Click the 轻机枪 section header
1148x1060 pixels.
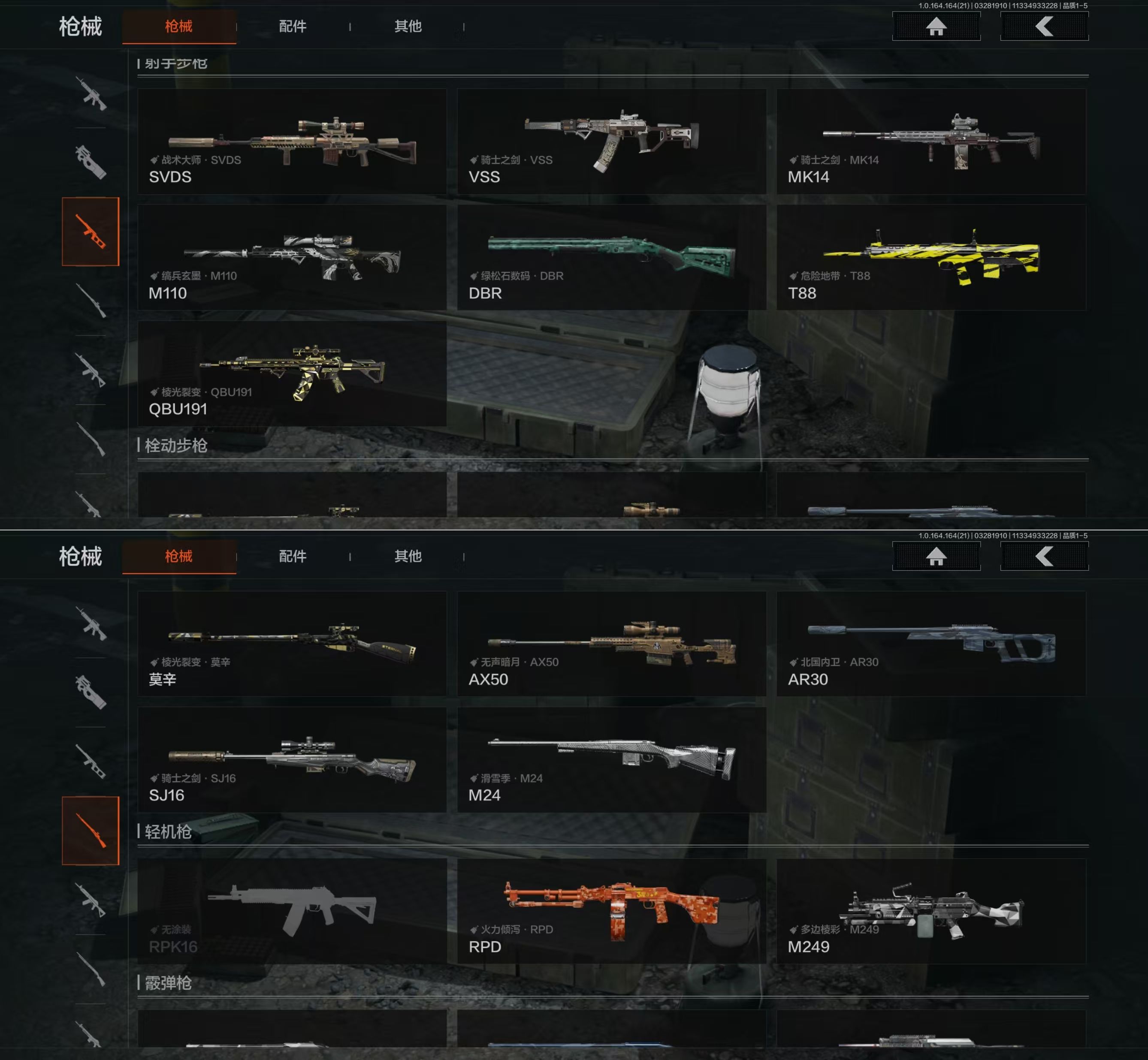(168, 832)
